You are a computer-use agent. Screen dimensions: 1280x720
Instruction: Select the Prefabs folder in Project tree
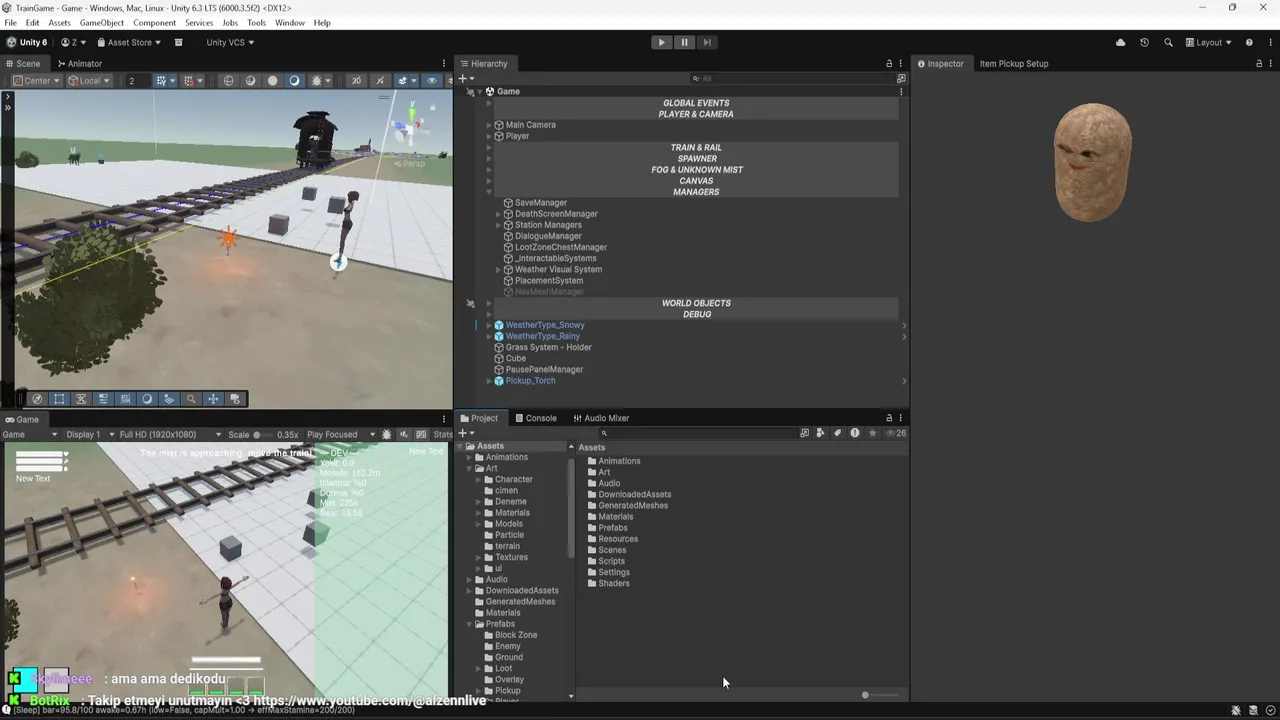coord(500,624)
